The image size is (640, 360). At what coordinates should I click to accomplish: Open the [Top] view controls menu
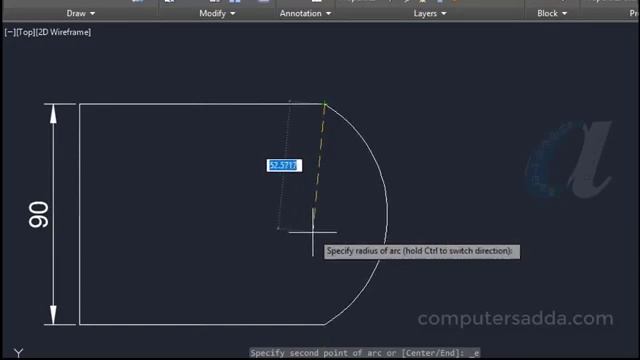(26, 32)
